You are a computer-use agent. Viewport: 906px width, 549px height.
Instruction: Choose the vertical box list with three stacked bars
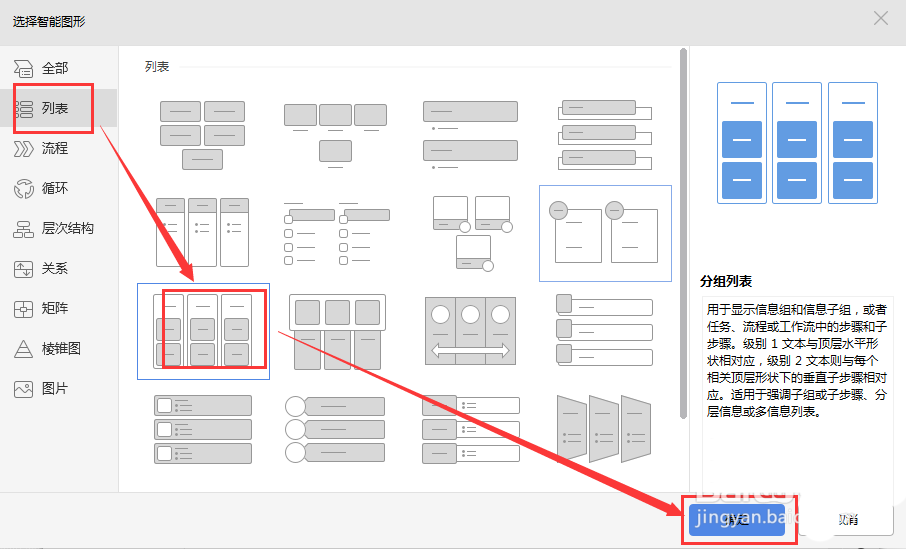coord(605,135)
